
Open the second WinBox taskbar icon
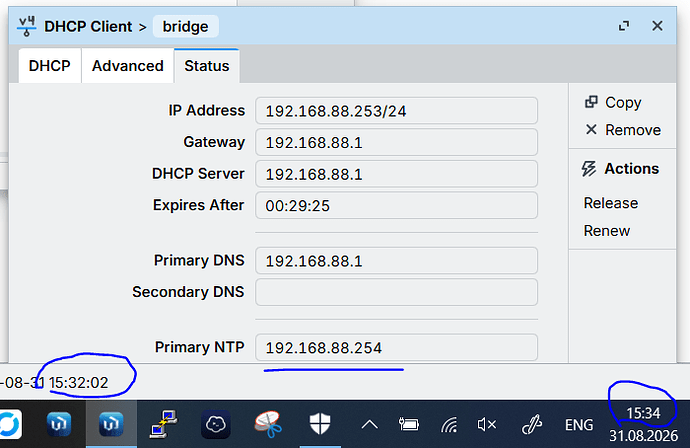pos(111,424)
